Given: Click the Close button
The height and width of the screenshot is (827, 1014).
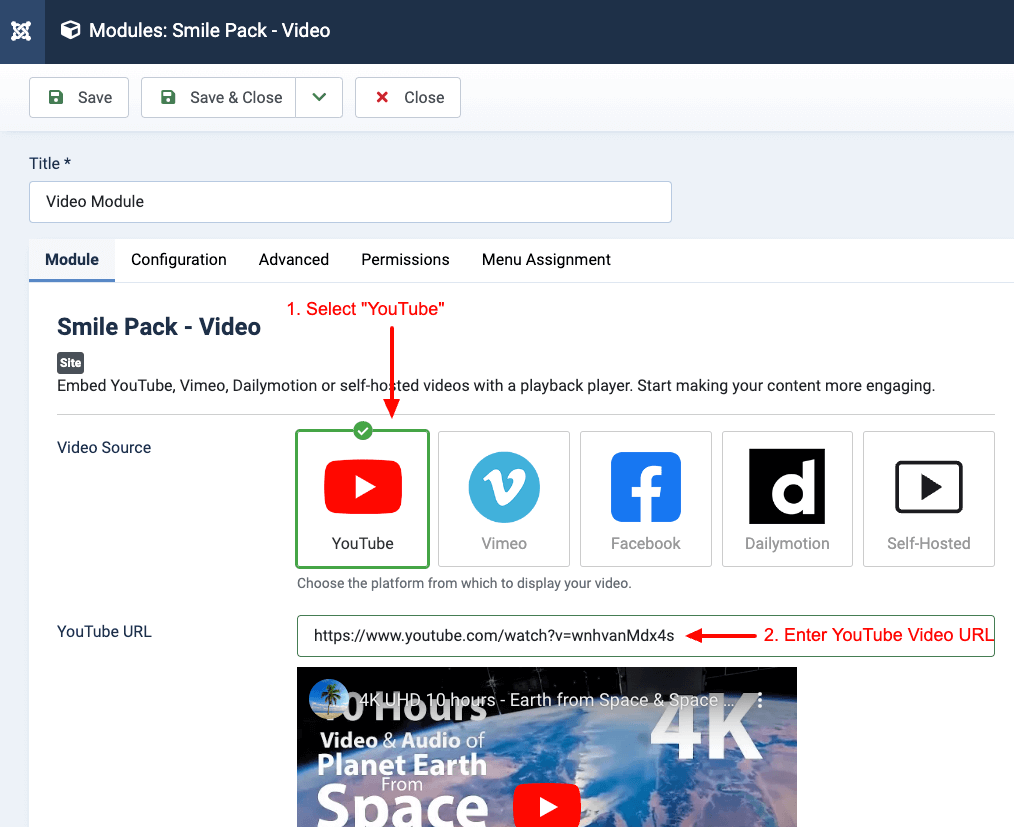Looking at the screenshot, I should [408, 98].
